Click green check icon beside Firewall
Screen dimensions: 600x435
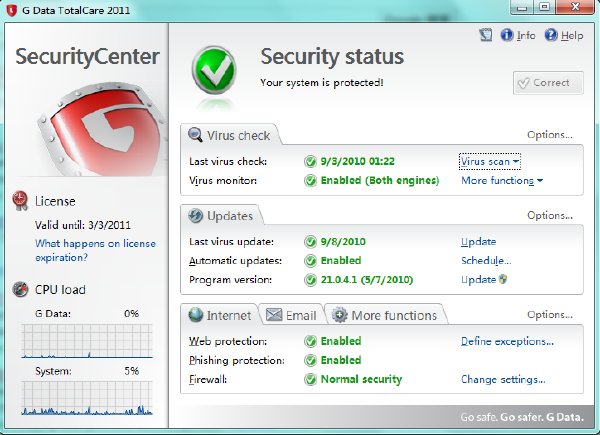coord(310,379)
